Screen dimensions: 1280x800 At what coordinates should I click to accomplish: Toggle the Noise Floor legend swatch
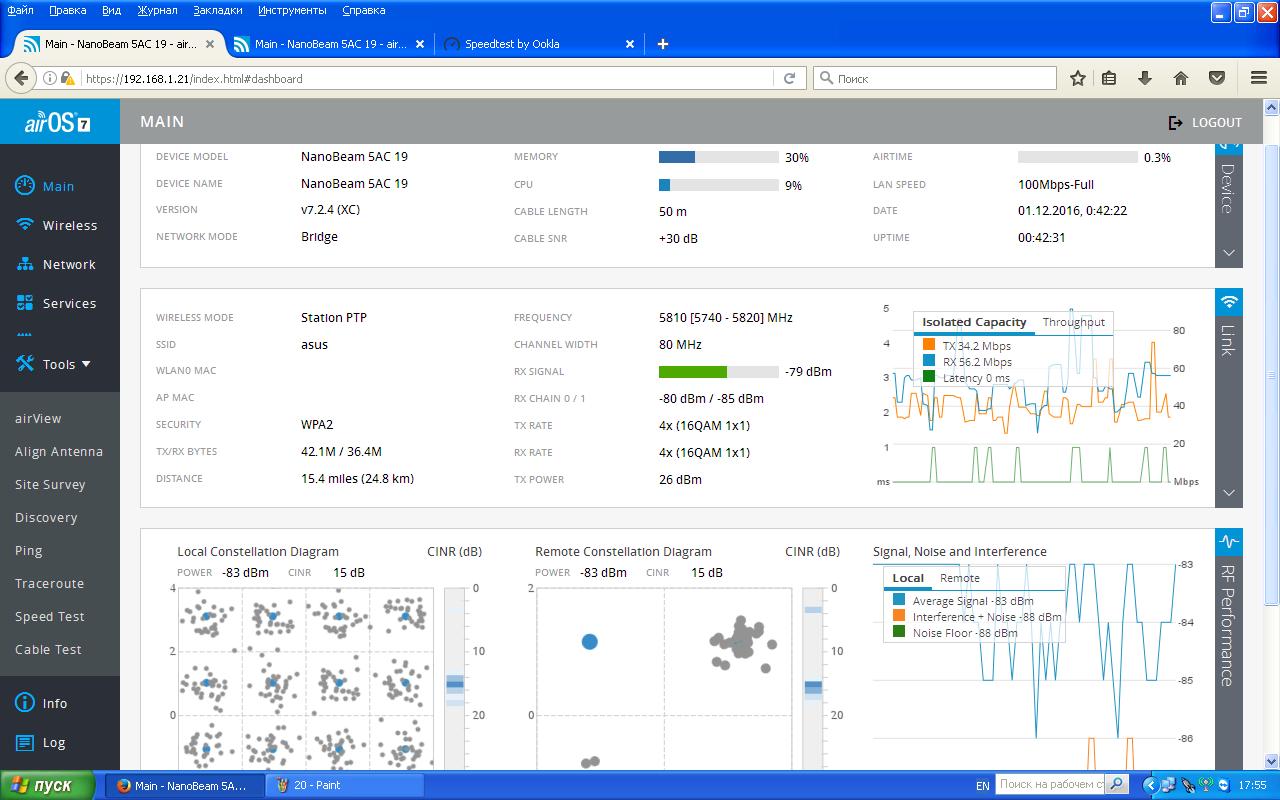point(899,632)
